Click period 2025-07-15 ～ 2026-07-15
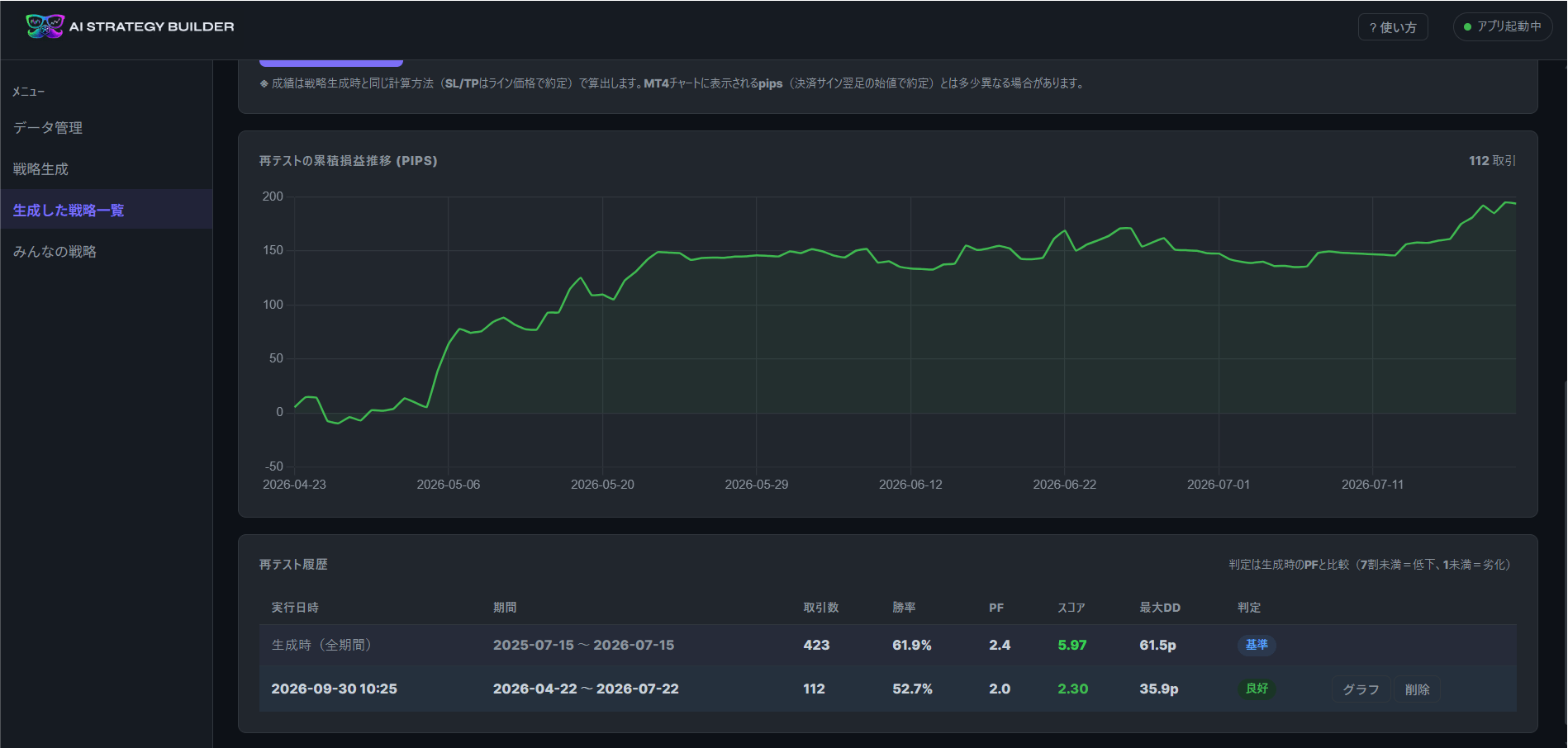 pyautogui.click(x=583, y=645)
